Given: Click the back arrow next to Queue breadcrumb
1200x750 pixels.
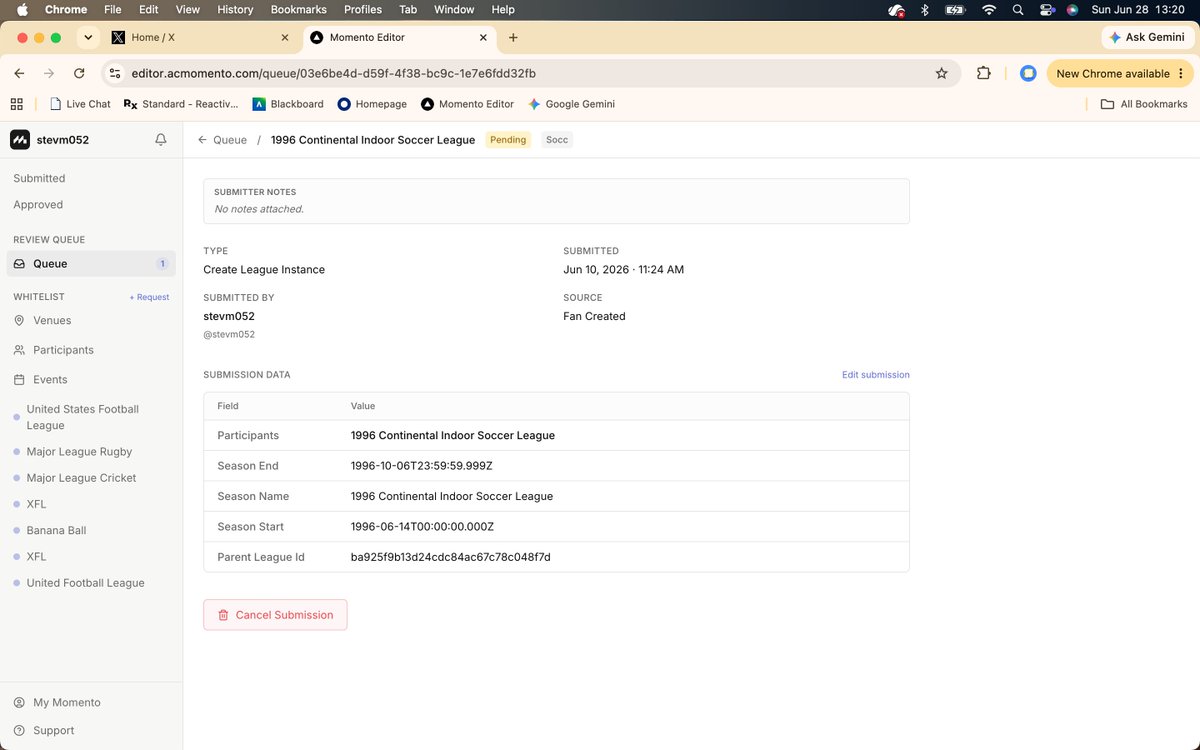Looking at the screenshot, I should coord(202,140).
